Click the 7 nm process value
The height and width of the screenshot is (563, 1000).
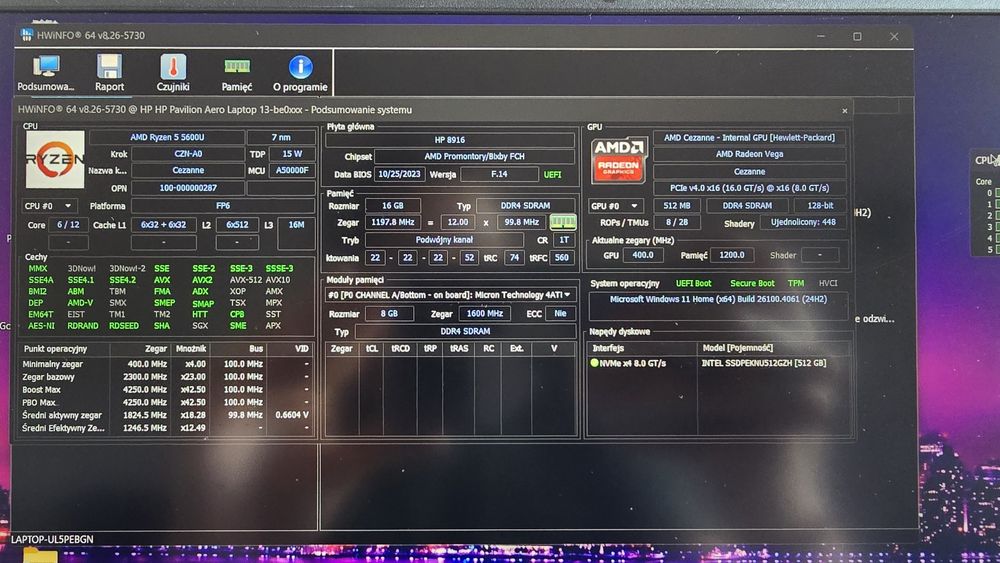click(281, 137)
